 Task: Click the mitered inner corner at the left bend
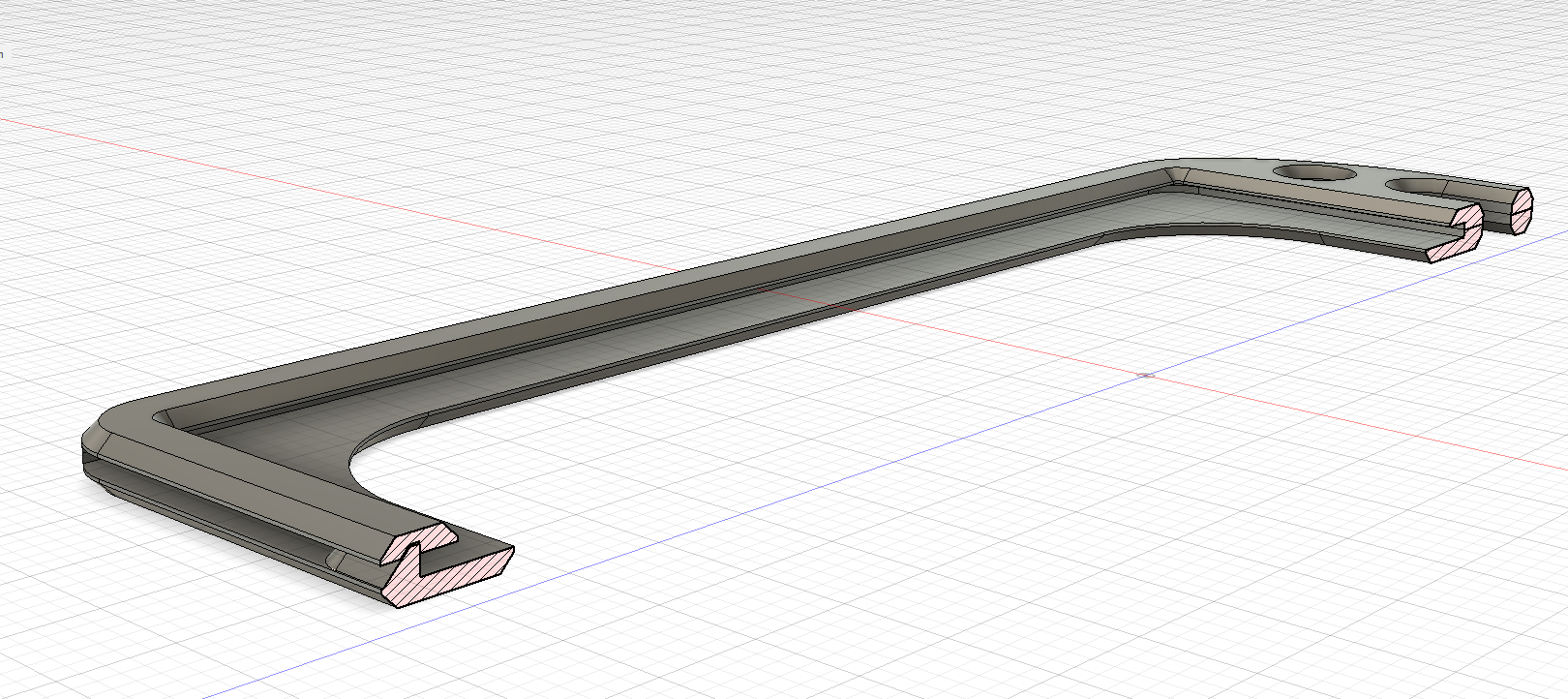pos(169,418)
